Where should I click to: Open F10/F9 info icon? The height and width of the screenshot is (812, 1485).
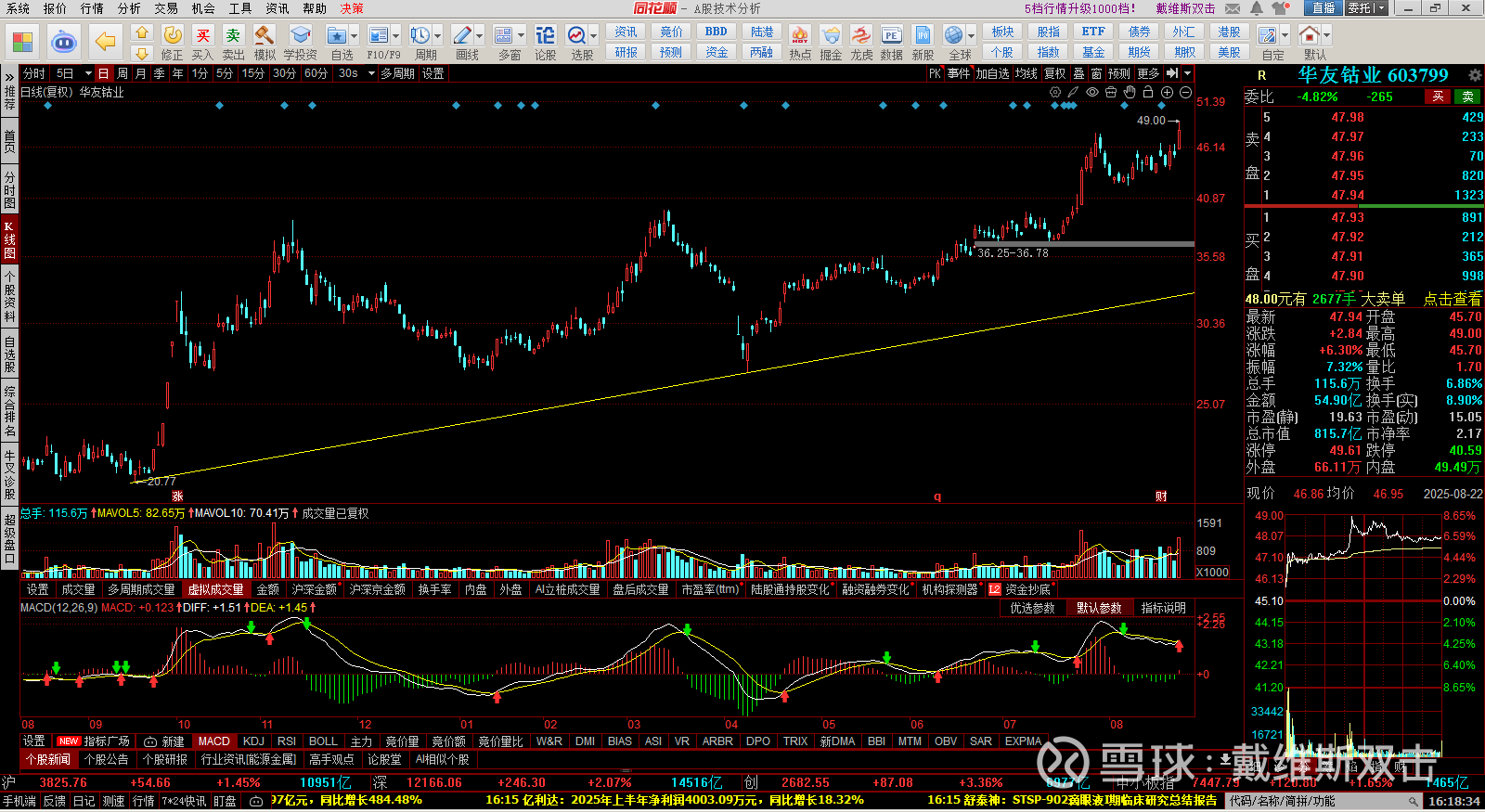click(x=379, y=35)
